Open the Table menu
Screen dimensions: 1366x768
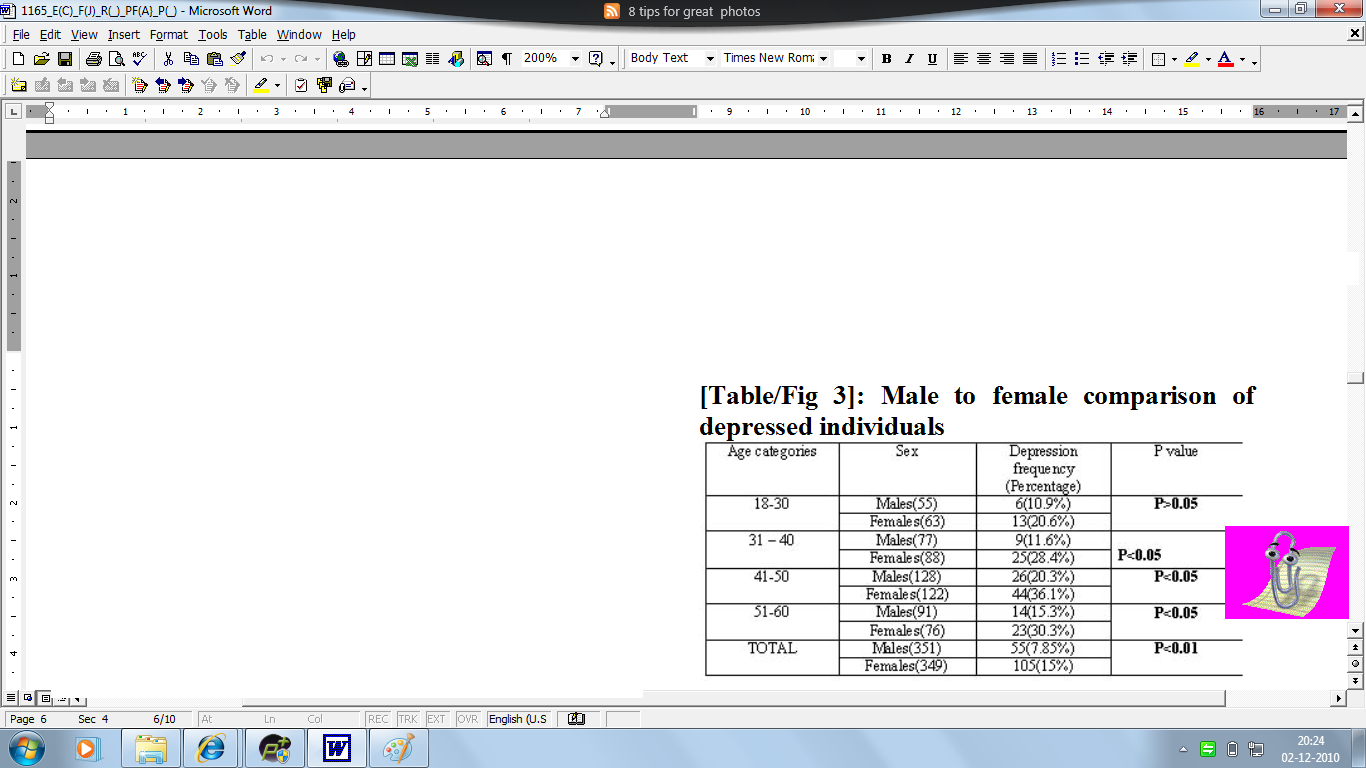[252, 34]
